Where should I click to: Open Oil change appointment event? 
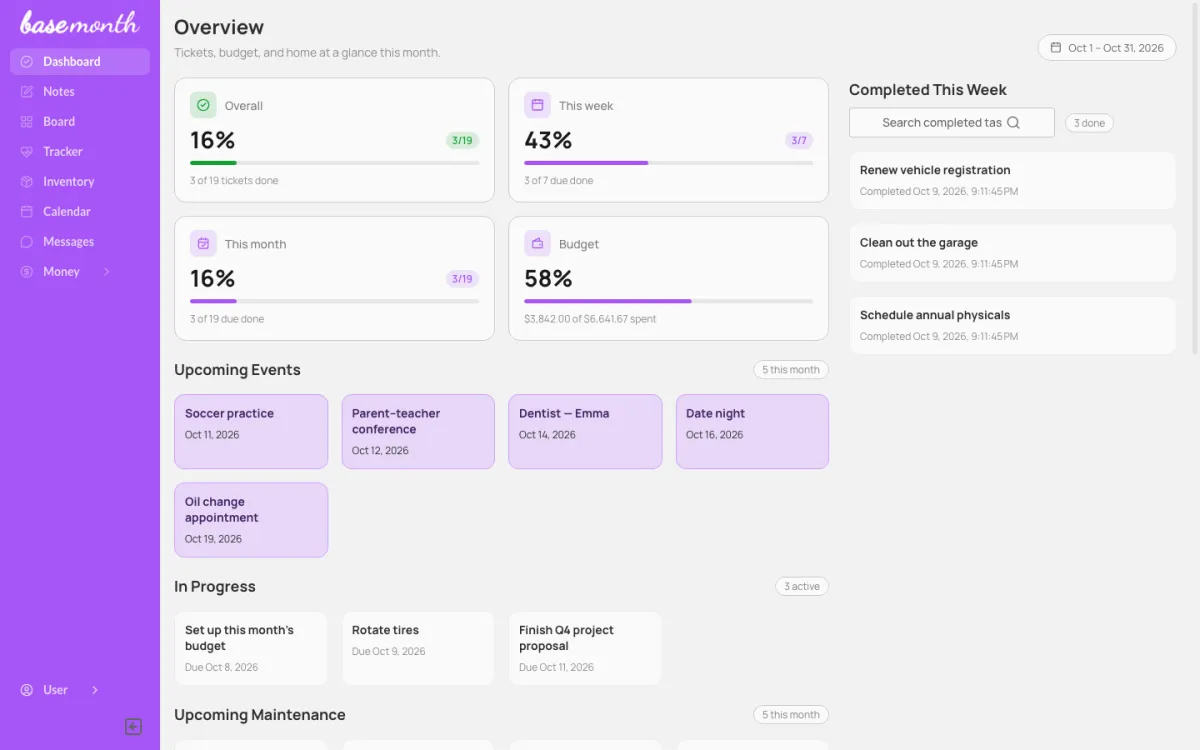(x=251, y=520)
